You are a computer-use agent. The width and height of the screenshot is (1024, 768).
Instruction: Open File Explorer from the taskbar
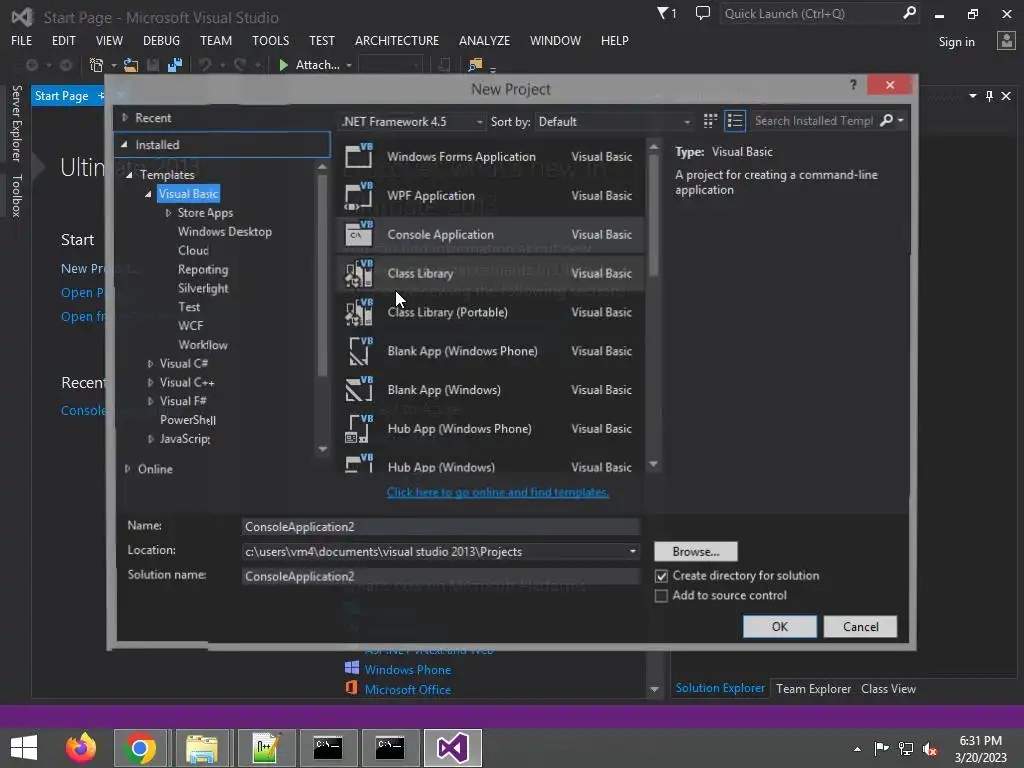click(x=202, y=748)
